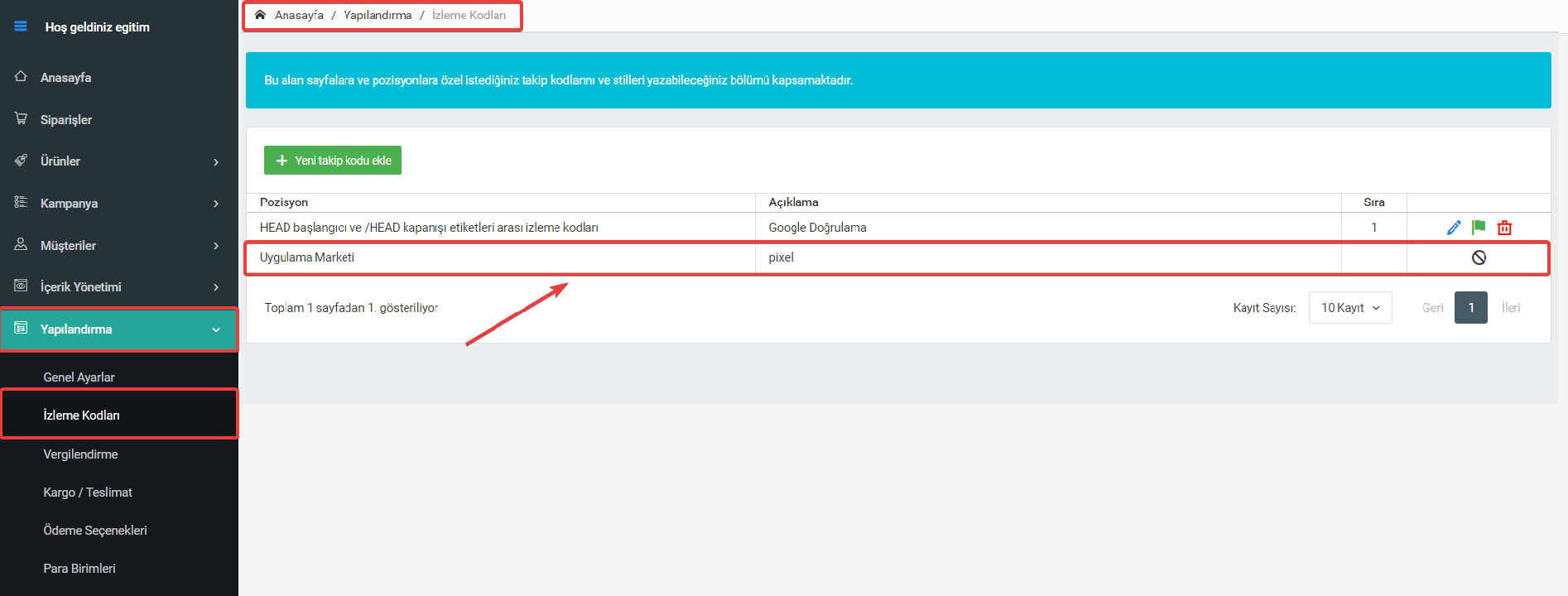This screenshot has height=596, width=1568.
Task: Select Kargo / Teslimat submenu item
Action: (88, 493)
